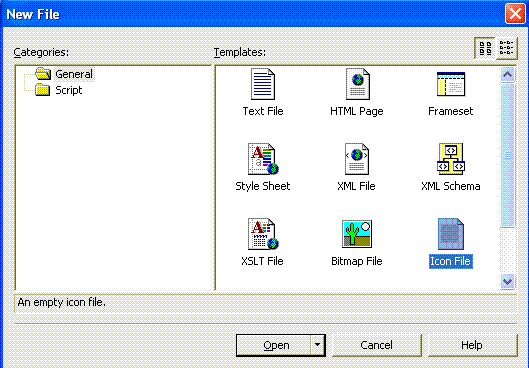
Task: Click the 'An empty icon file.' description
Action: tap(61, 302)
